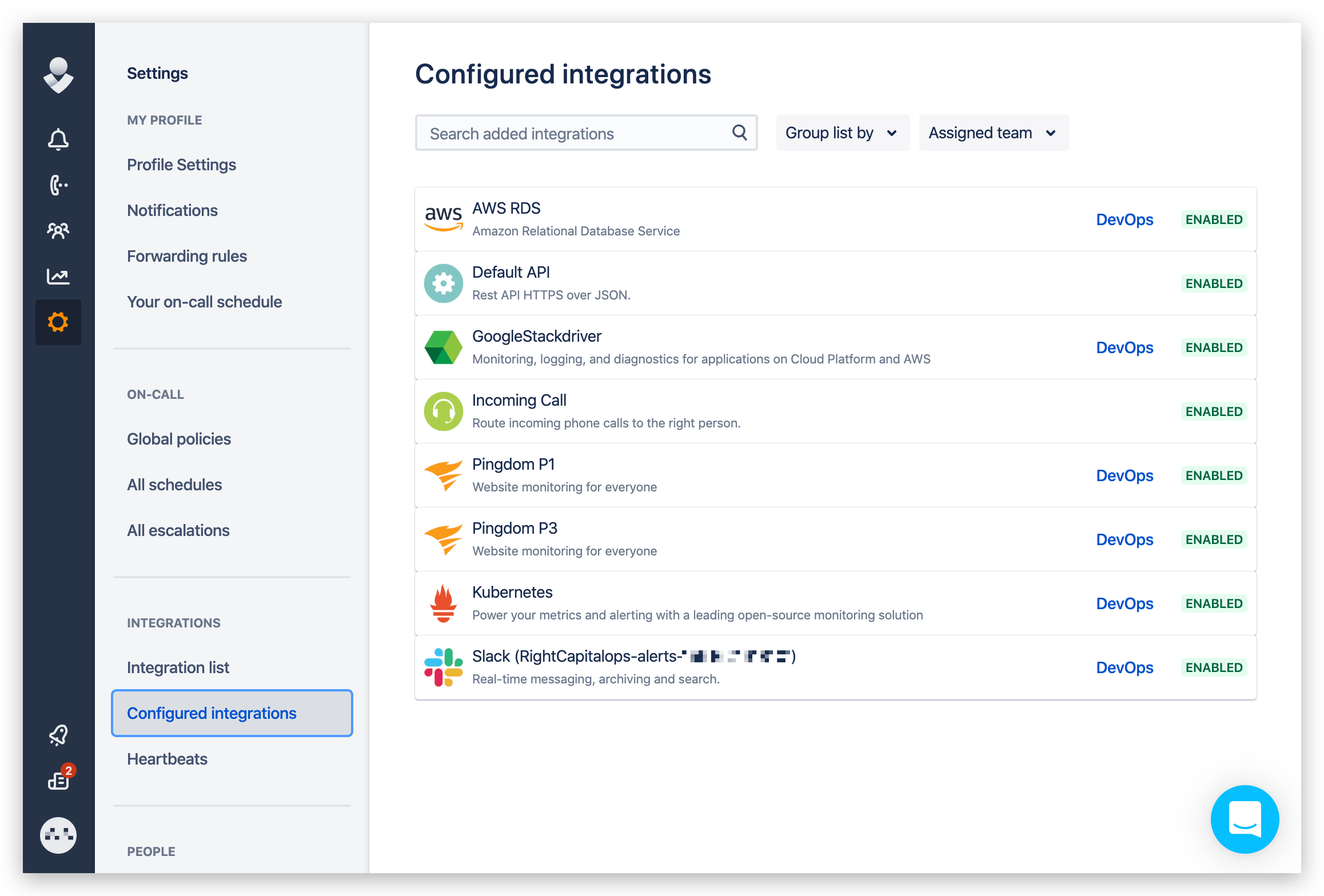This screenshot has height=896, width=1324.
Task: Open the teams people icon in sidebar
Action: [x=58, y=231]
